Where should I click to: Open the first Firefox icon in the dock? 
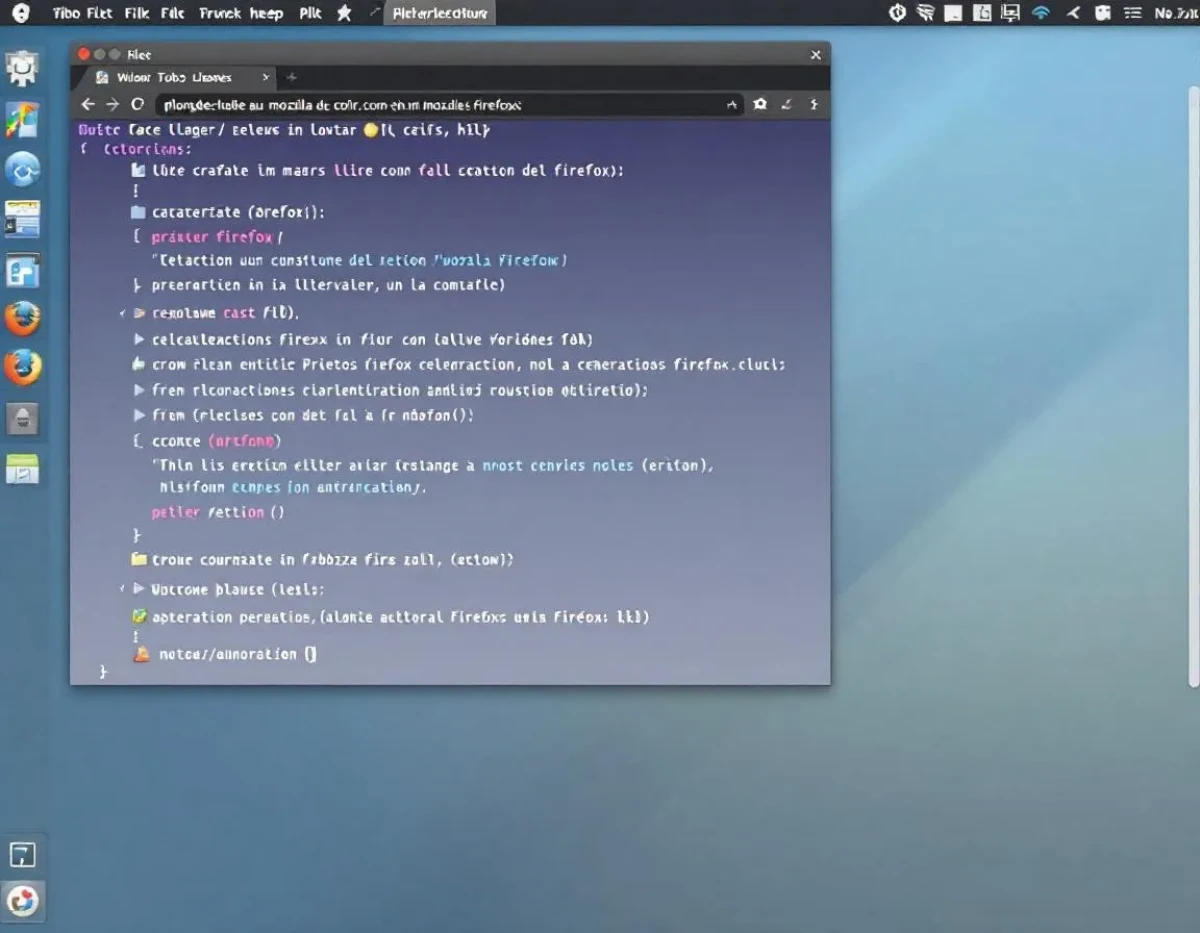(x=22, y=319)
